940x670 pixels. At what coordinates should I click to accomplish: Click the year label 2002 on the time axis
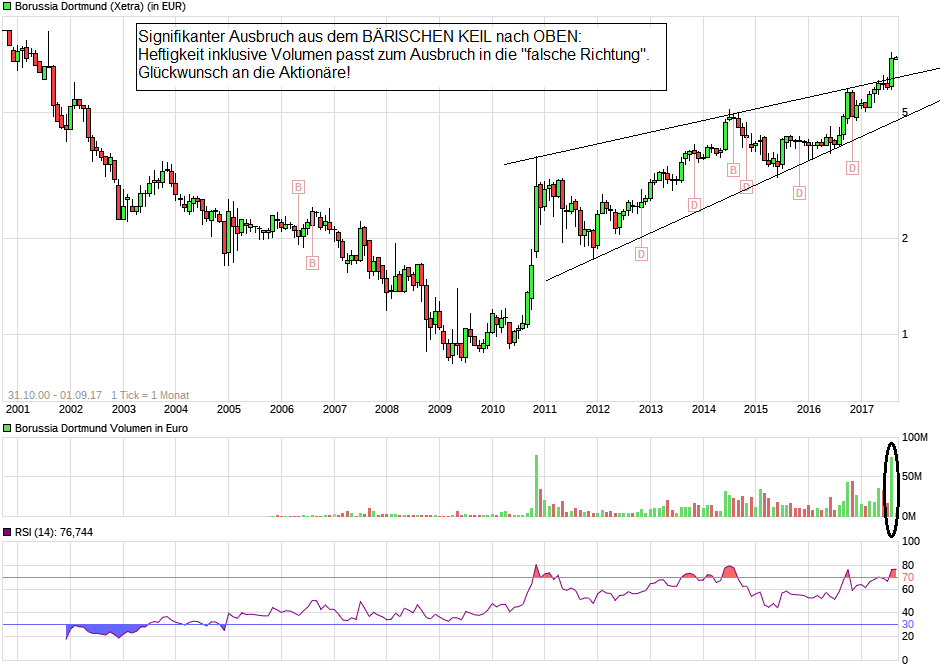click(71, 409)
